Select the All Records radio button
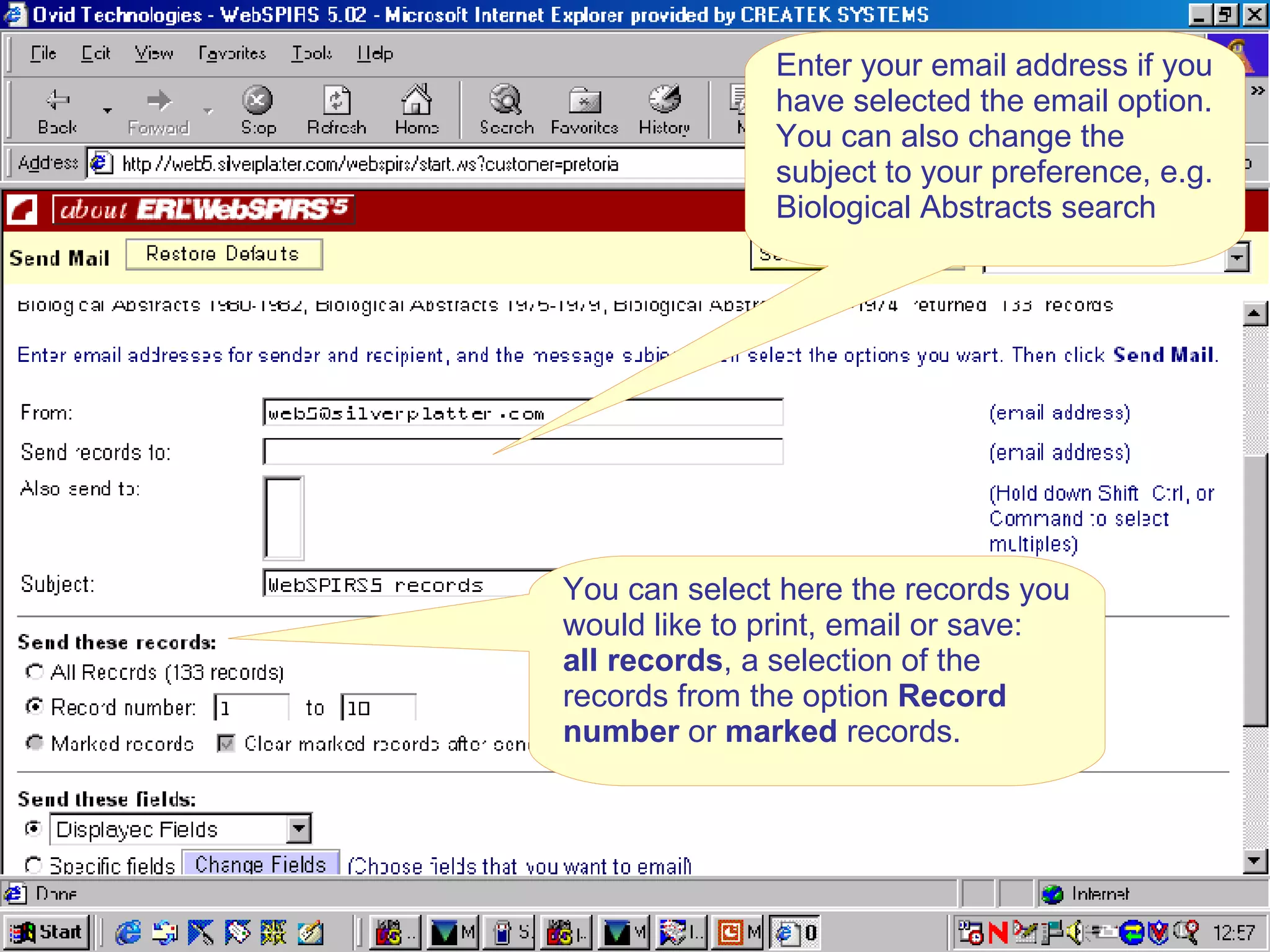The width and height of the screenshot is (1270, 952). tap(34, 672)
